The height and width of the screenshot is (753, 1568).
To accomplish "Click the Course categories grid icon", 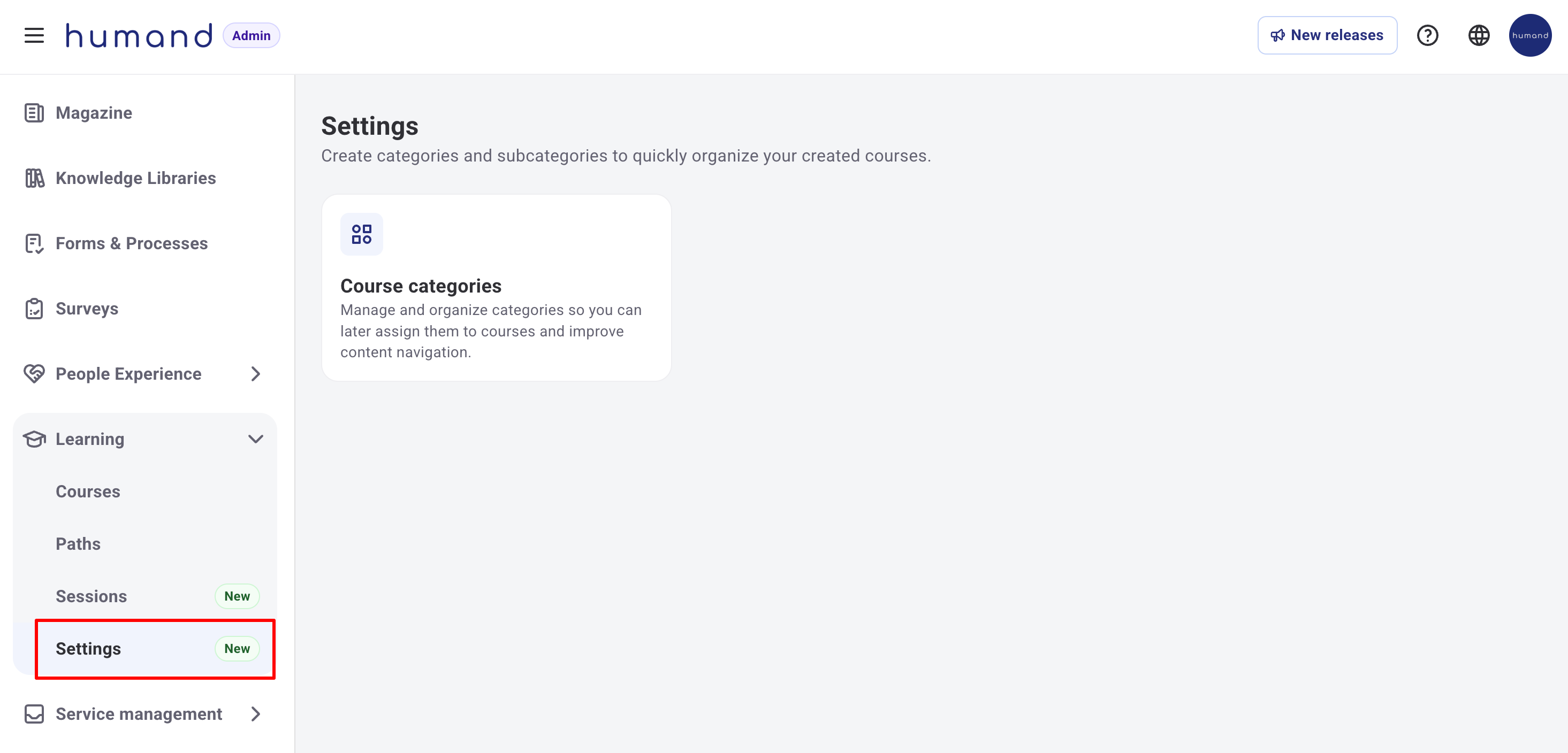I will 362,234.
